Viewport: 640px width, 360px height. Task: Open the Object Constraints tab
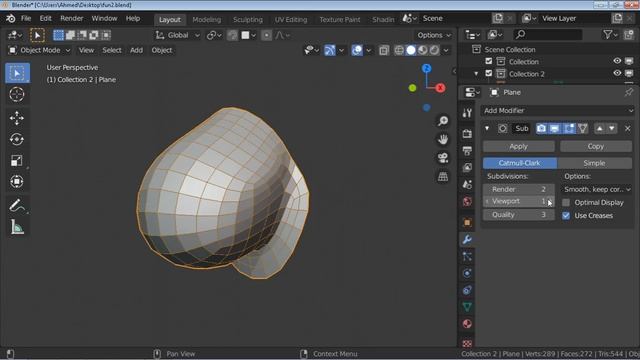point(467,290)
